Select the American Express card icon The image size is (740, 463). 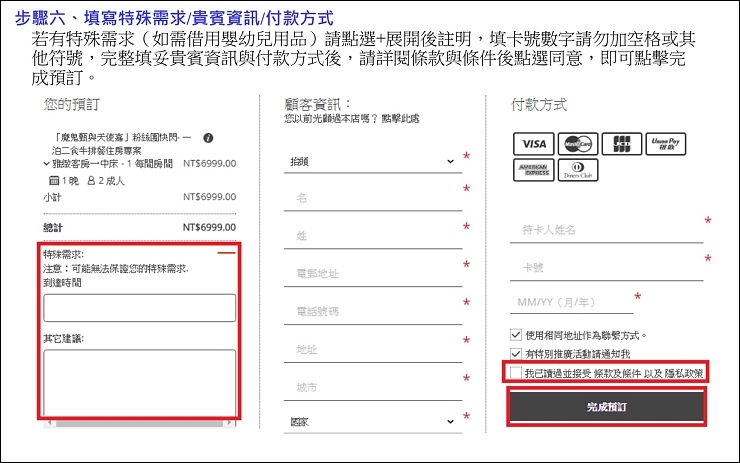[534, 170]
